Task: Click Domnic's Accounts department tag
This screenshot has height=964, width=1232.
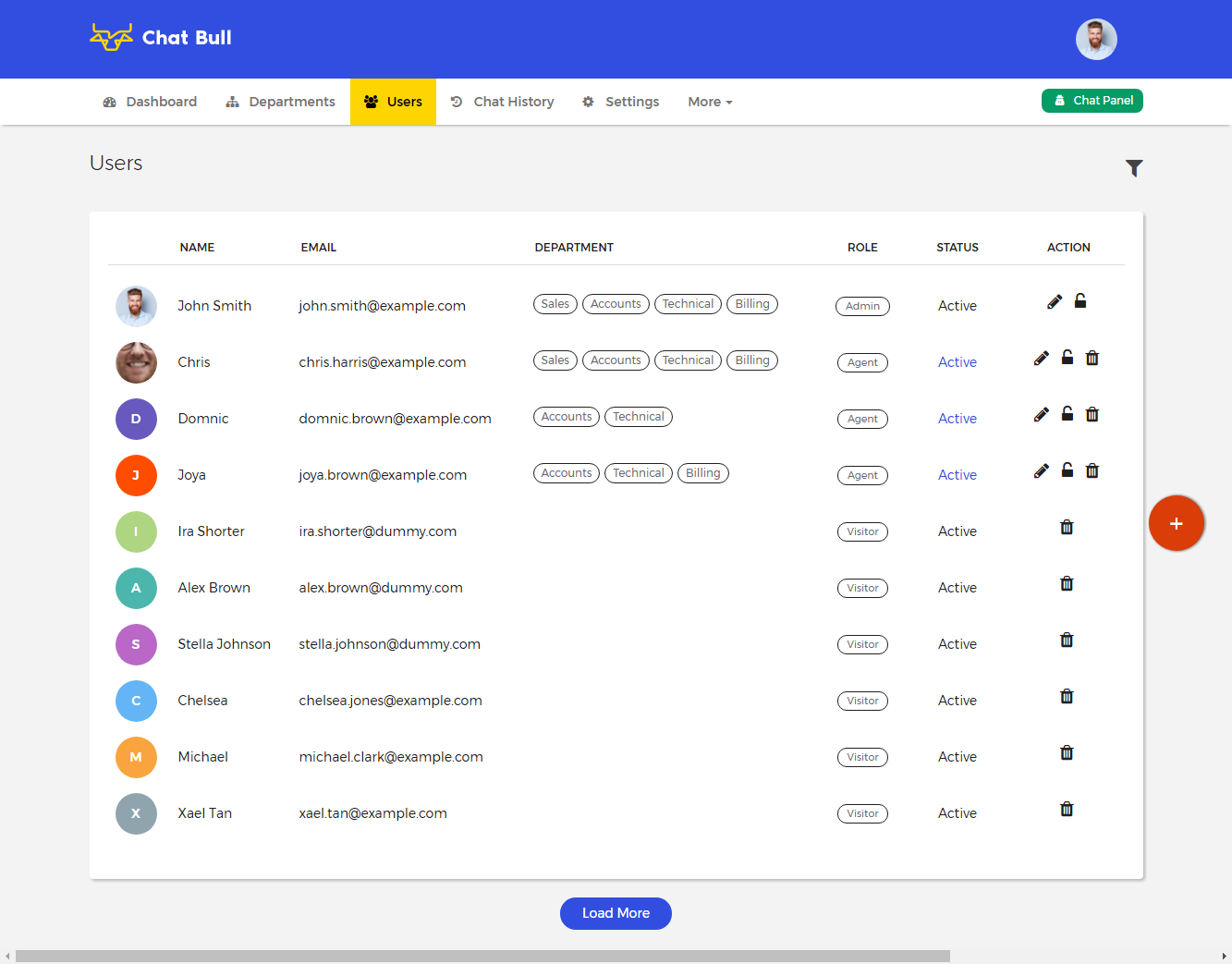Action: click(567, 417)
